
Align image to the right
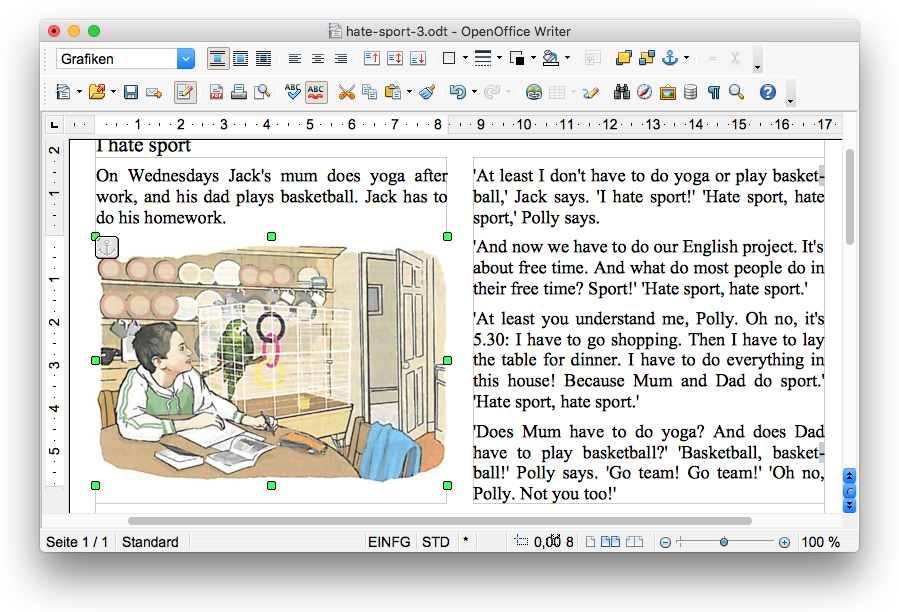coord(341,59)
